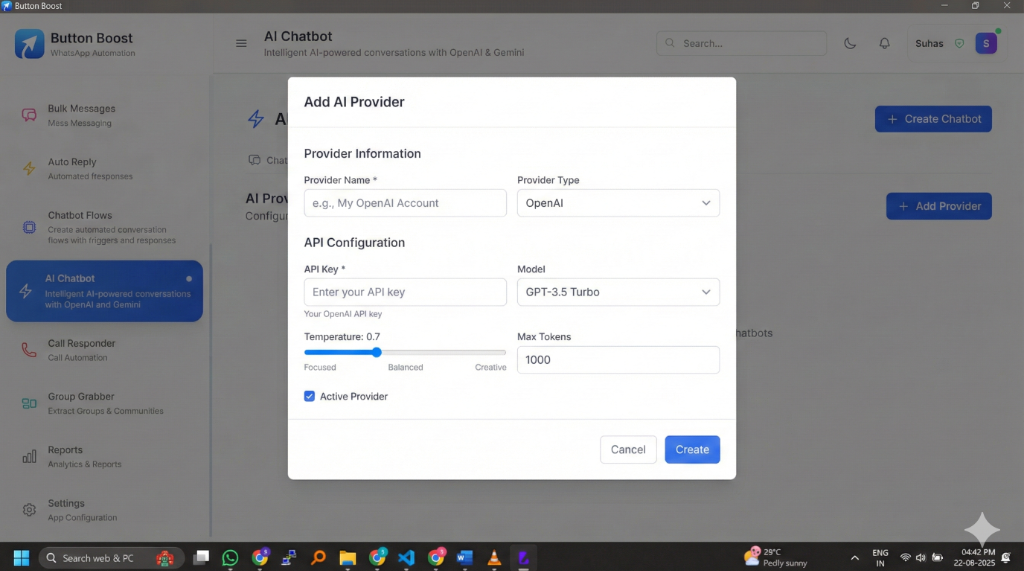Open notifications bell icon
This screenshot has height=571, width=1024.
[884, 44]
